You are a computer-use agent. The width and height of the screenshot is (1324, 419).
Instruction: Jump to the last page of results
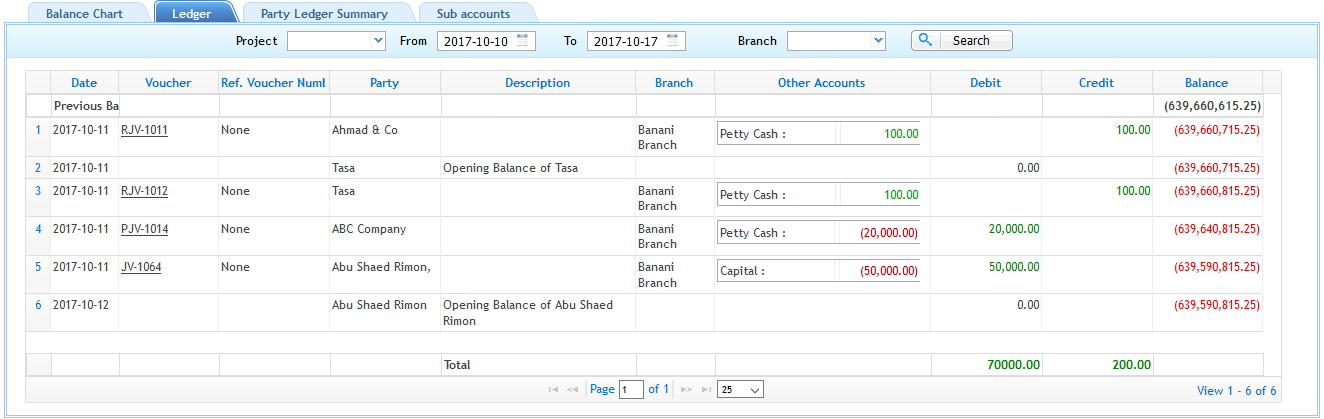[706, 389]
